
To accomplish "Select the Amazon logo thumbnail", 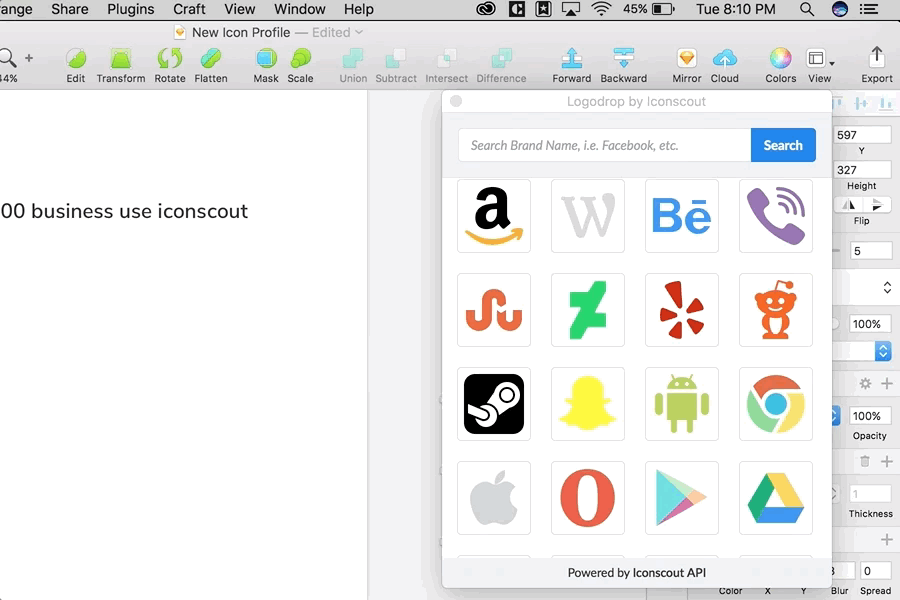I will pyautogui.click(x=494, y=216).
